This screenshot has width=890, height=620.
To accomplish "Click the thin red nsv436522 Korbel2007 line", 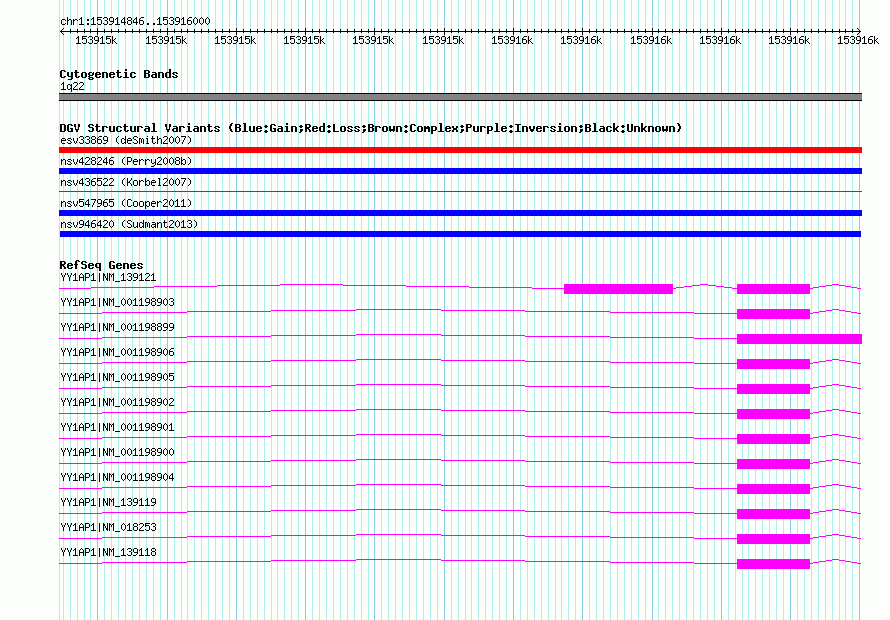I will pyautogui.click(x=460, y=192).
